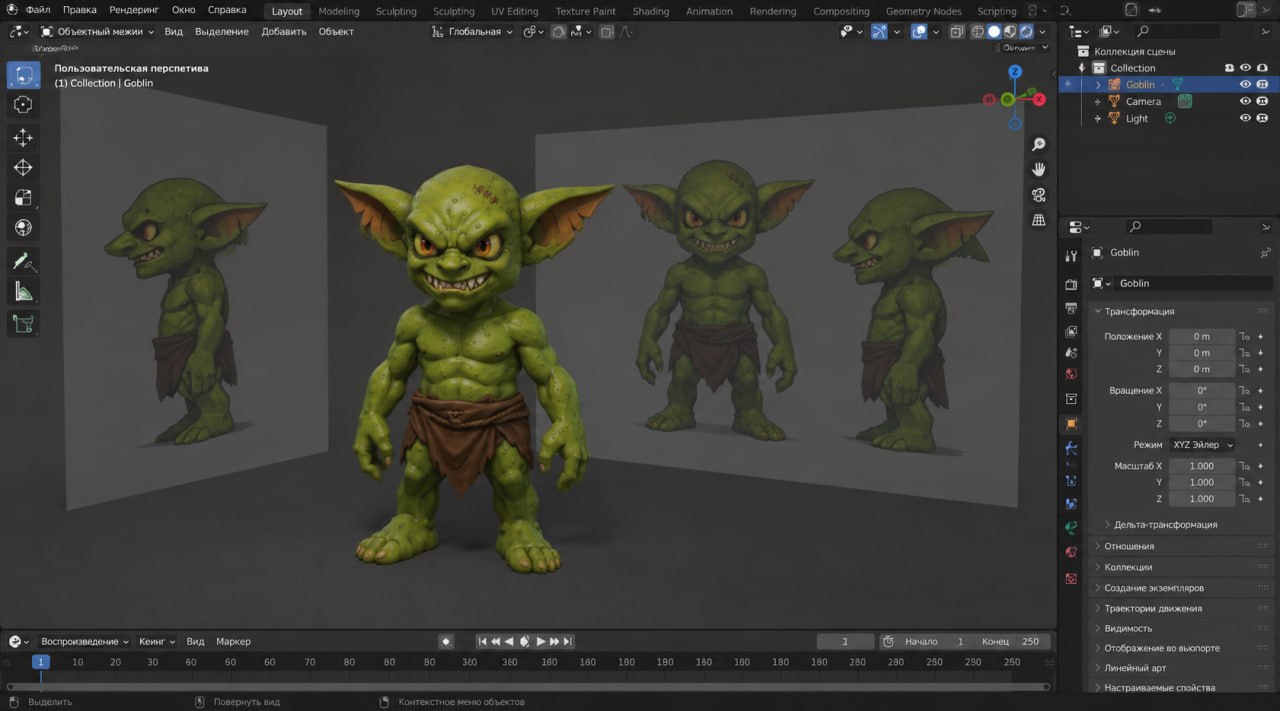Screen dimensions: 1280x711
Task: Open the World properties tab
Action: [1071, 374]
